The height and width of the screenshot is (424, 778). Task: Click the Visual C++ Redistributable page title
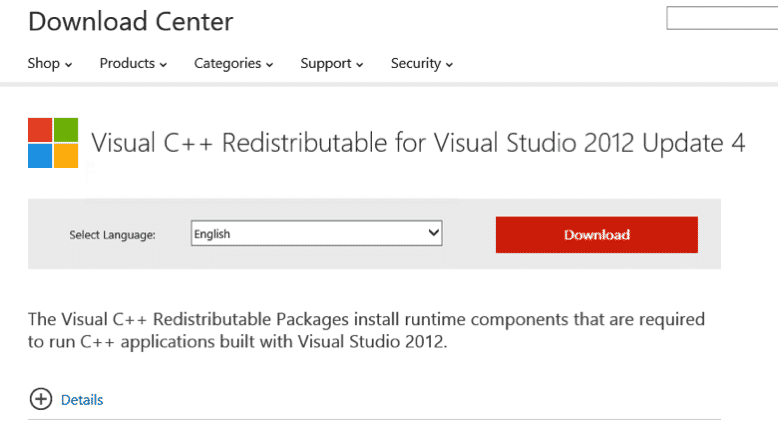pyautogui.click(x=418, y=143)
